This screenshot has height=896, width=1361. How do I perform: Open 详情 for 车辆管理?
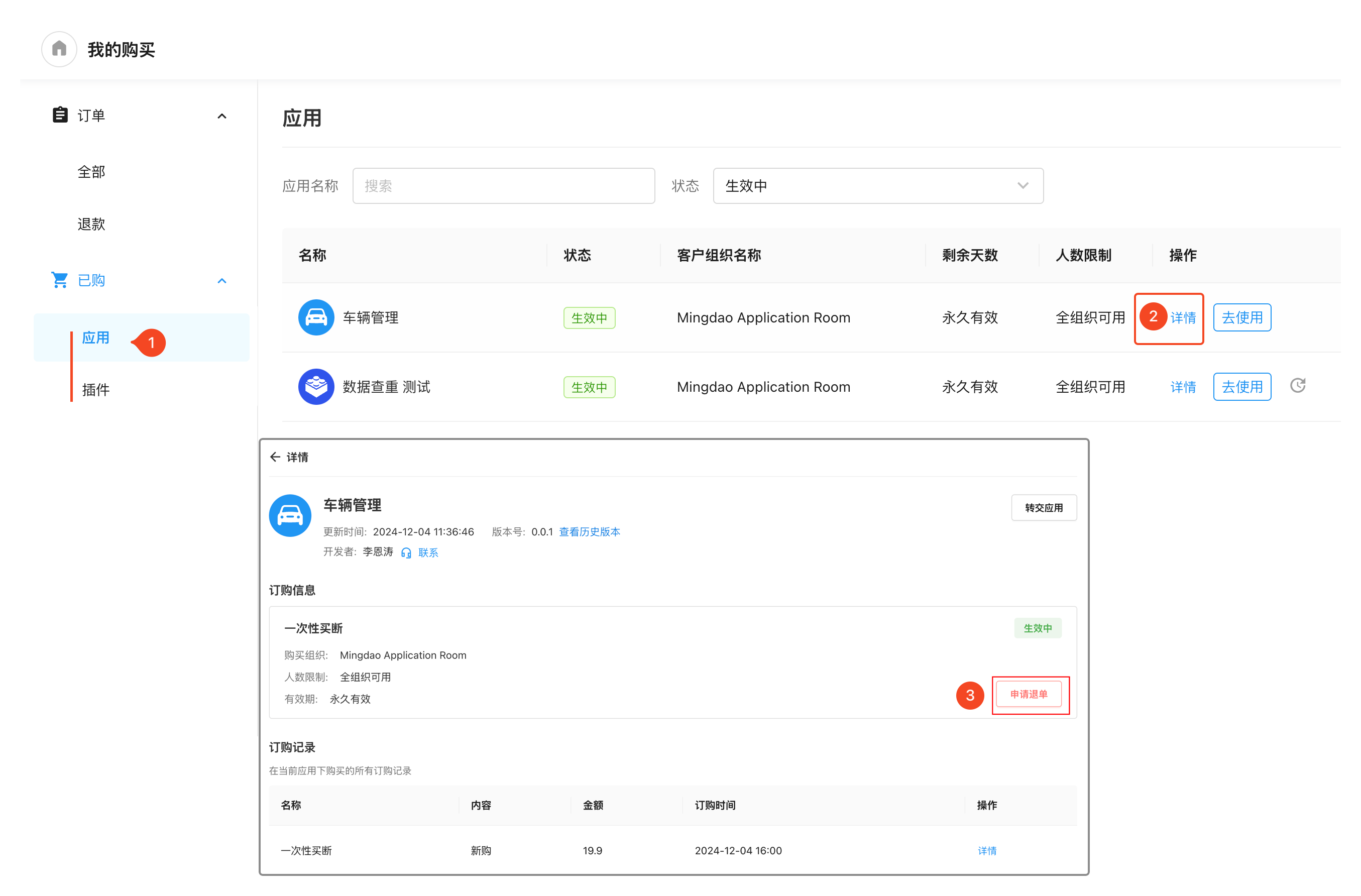pos(1183,318)
